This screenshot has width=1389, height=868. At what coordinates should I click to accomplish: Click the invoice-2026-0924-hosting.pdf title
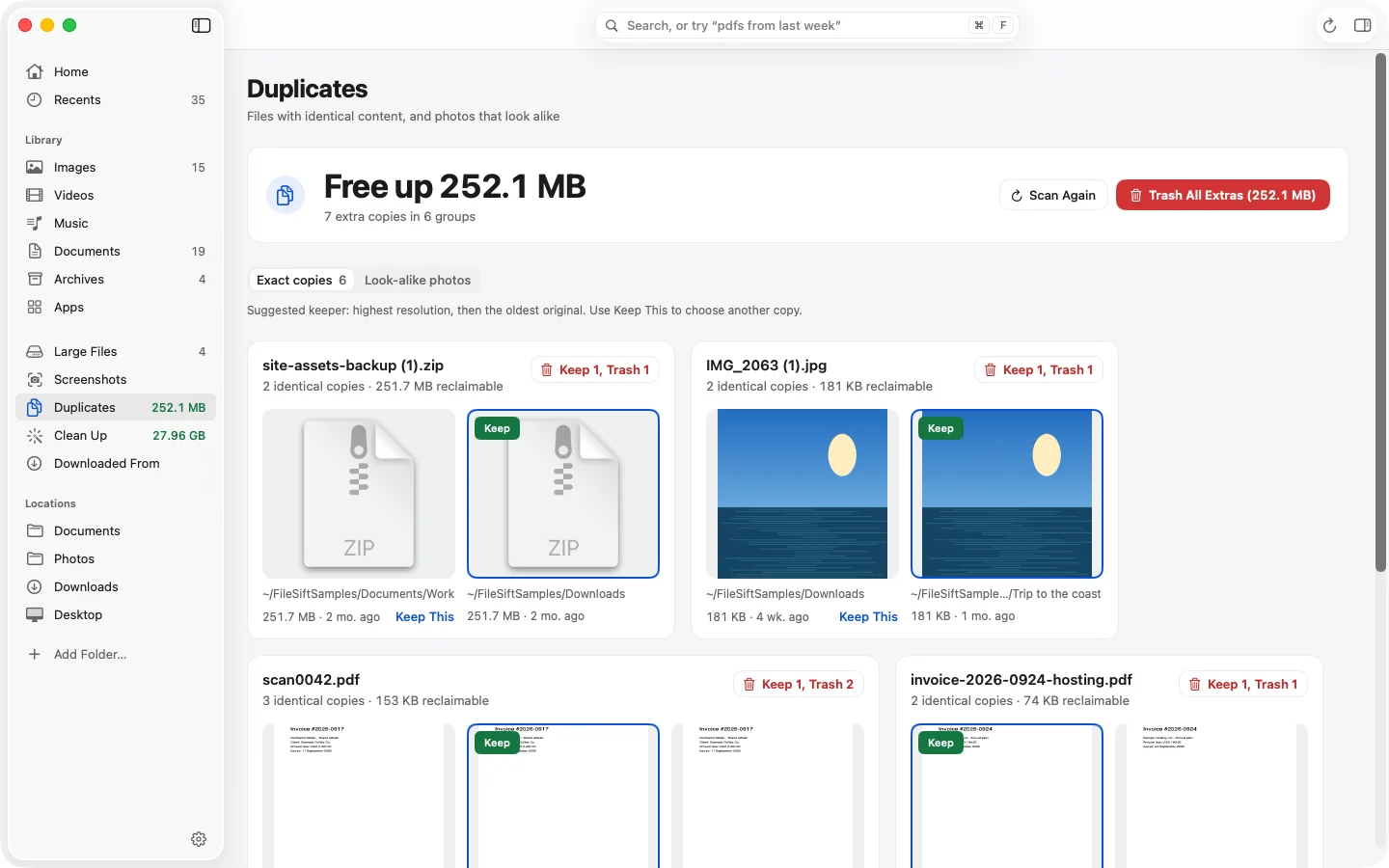click(x=1021, y=680)
